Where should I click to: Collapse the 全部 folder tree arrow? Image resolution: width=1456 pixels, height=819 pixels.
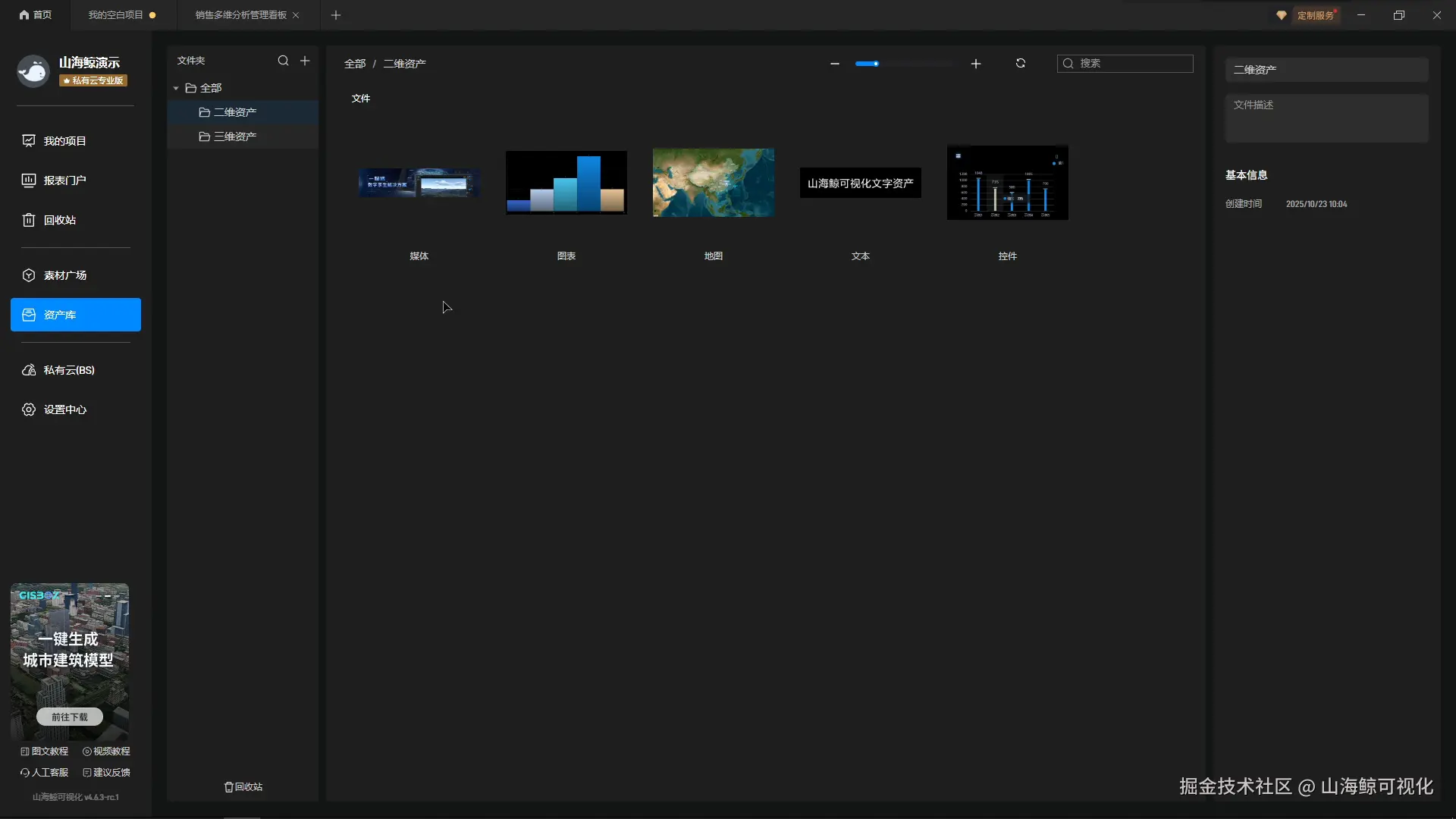176,89
